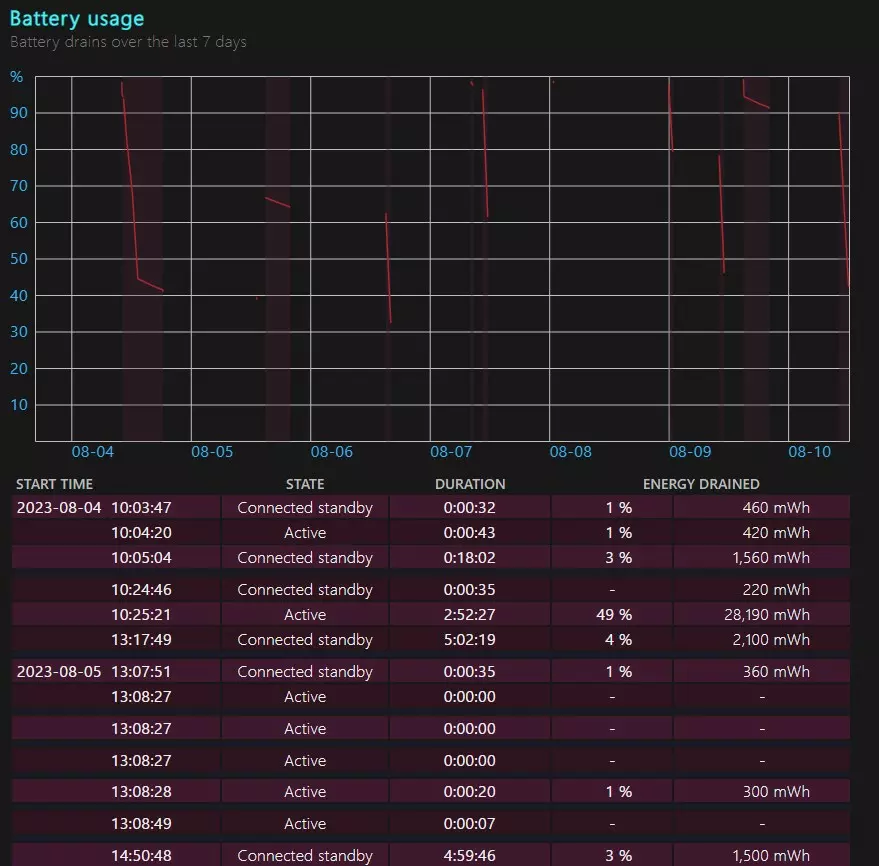This screenshot has height=866, width=879.
Task: Click the DURATION column header
Action: [470, 484]
